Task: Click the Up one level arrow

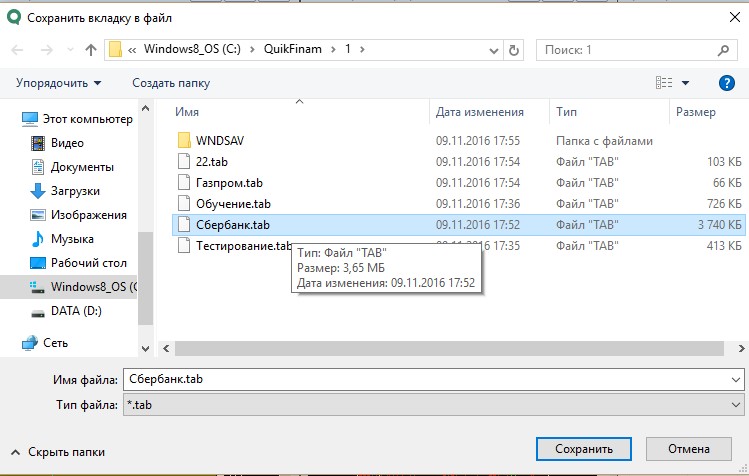Action: [90, 49]
